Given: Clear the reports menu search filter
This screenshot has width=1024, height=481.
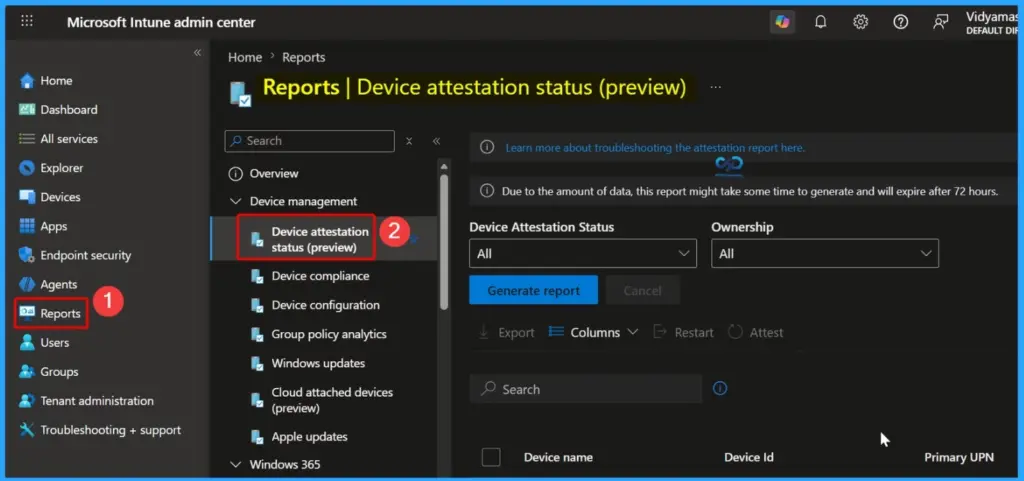Looking at the screenshot, I should click(x=409, y=141).
